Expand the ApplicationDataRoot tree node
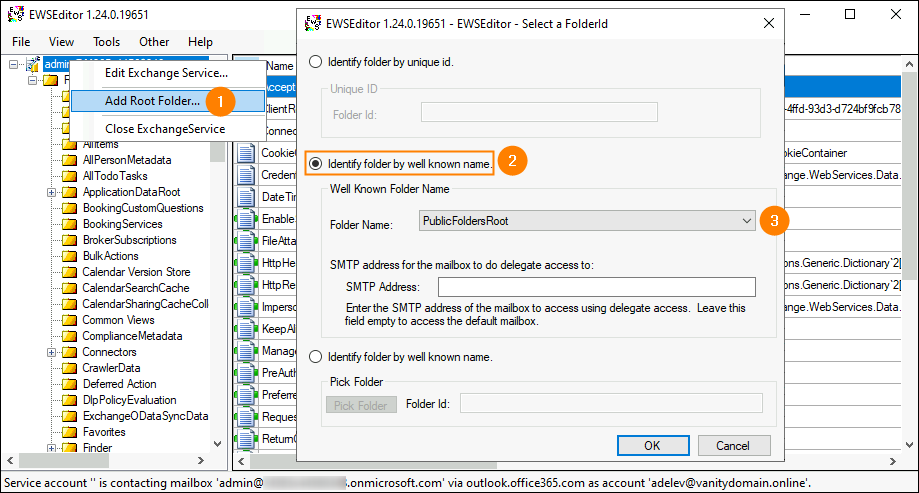The width and height of the screenshot is (919, 493). 52,192
